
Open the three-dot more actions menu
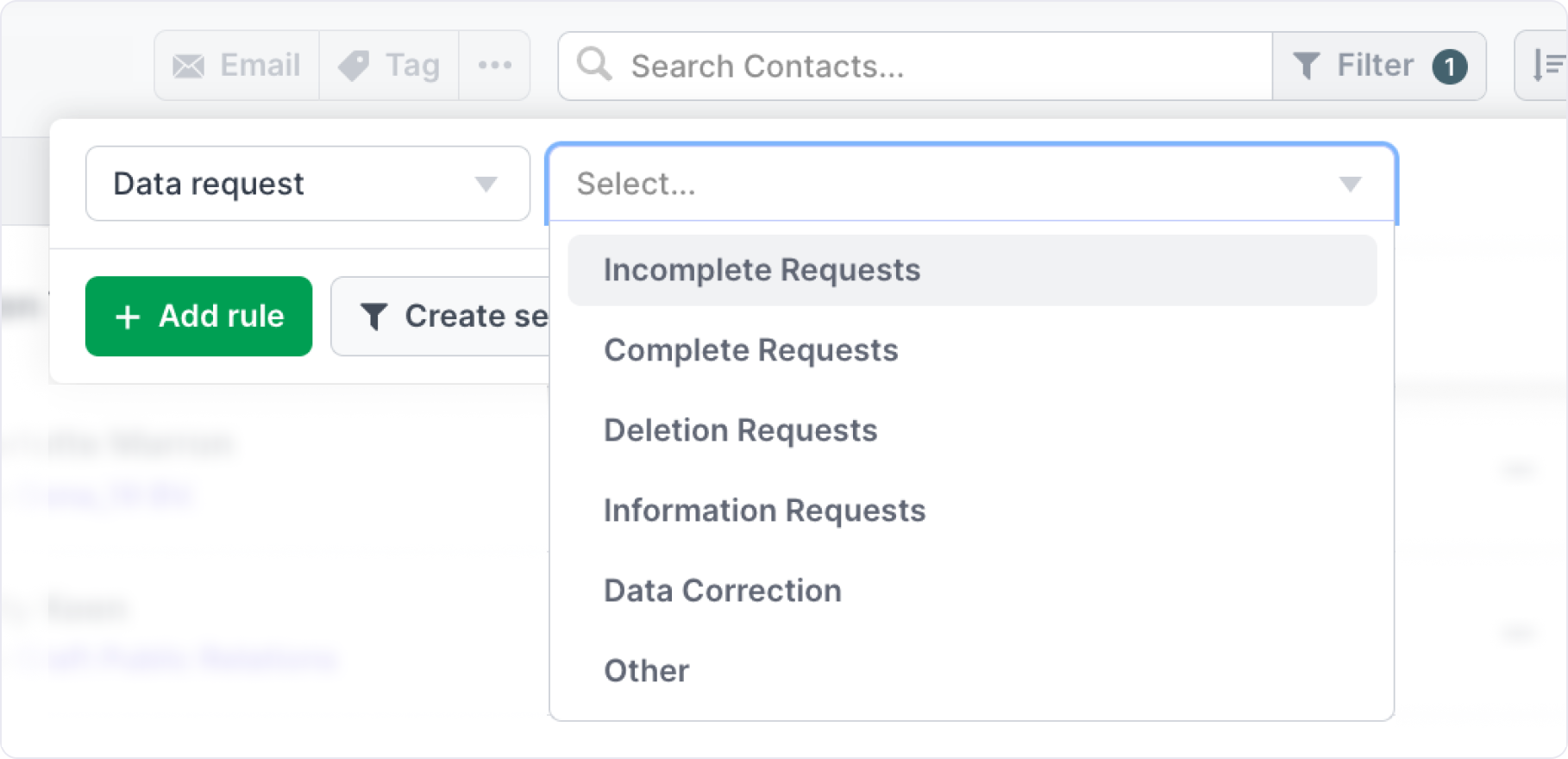tap(494, 66)
